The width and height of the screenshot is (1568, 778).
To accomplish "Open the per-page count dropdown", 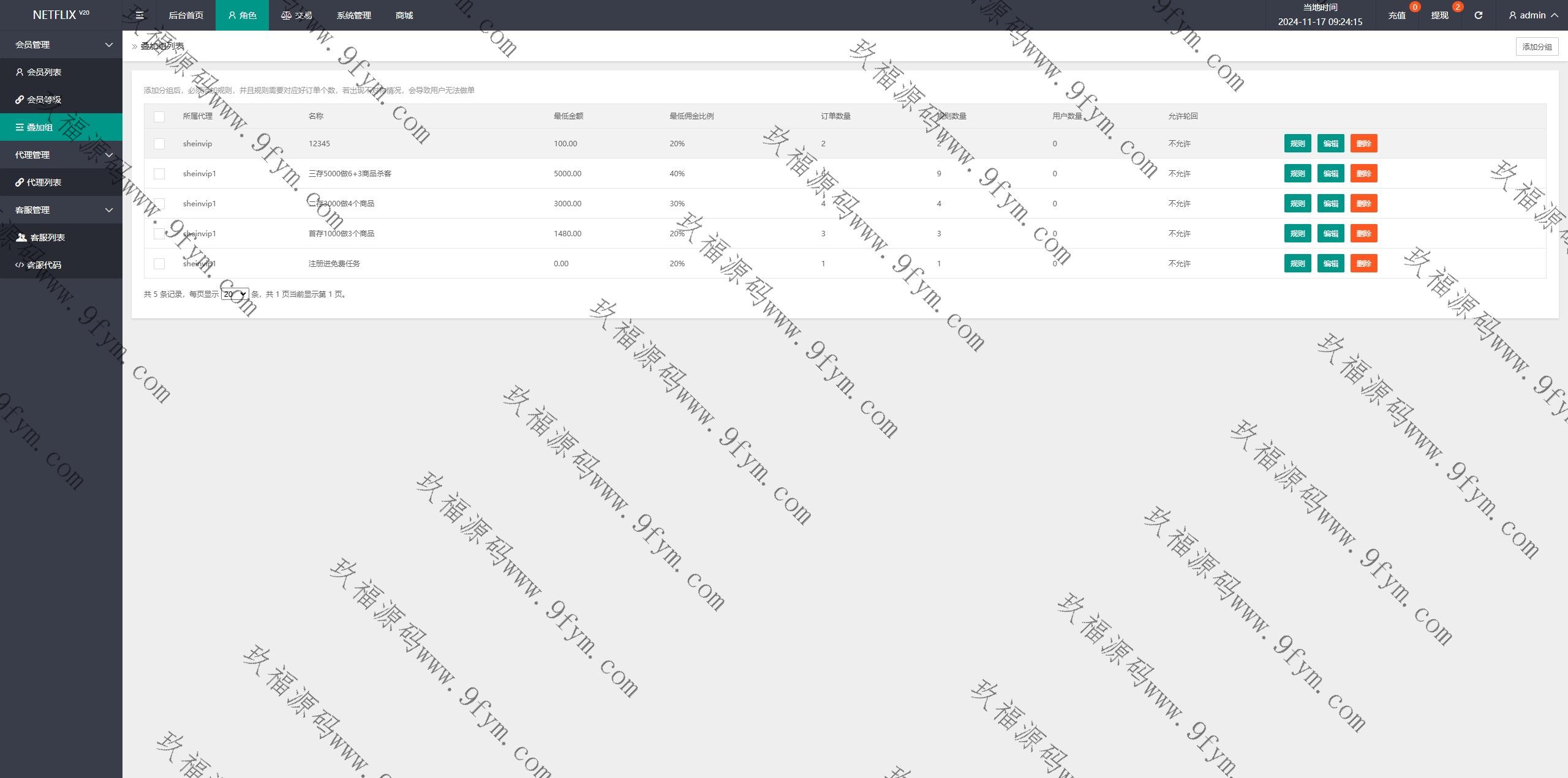I will pyautogui.click(x=235, y=294).
